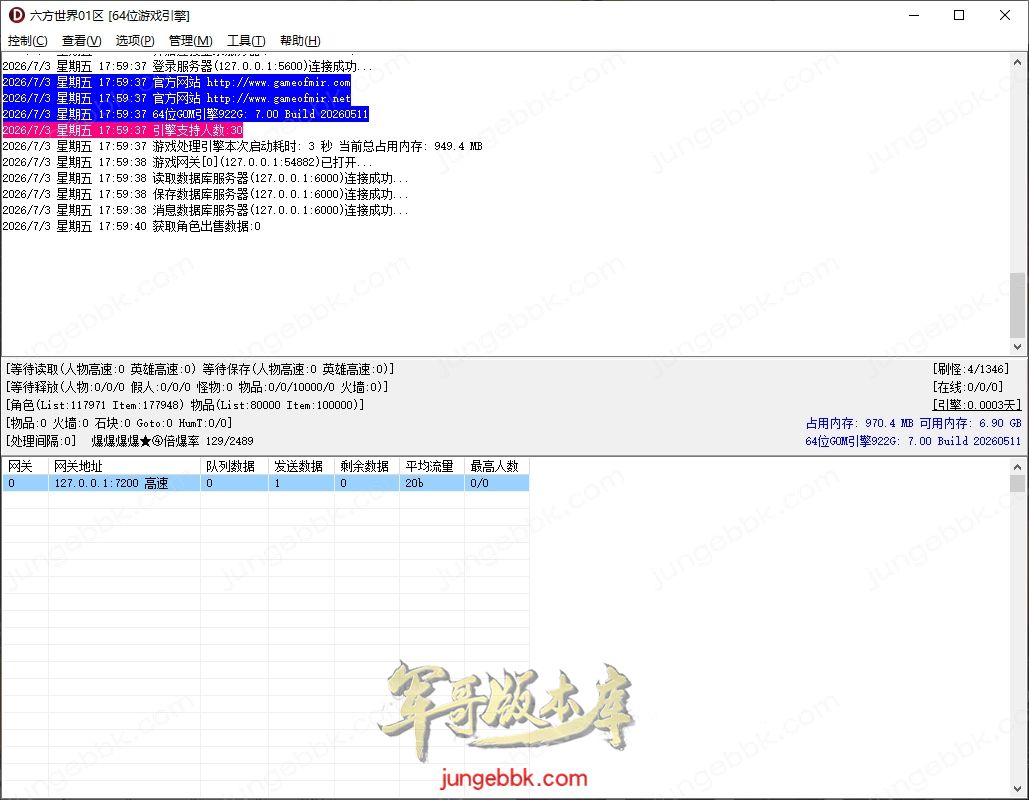Click gateway list scrollbar up arrow
The image size is (1029, 800).
(x=1017, y=467)
